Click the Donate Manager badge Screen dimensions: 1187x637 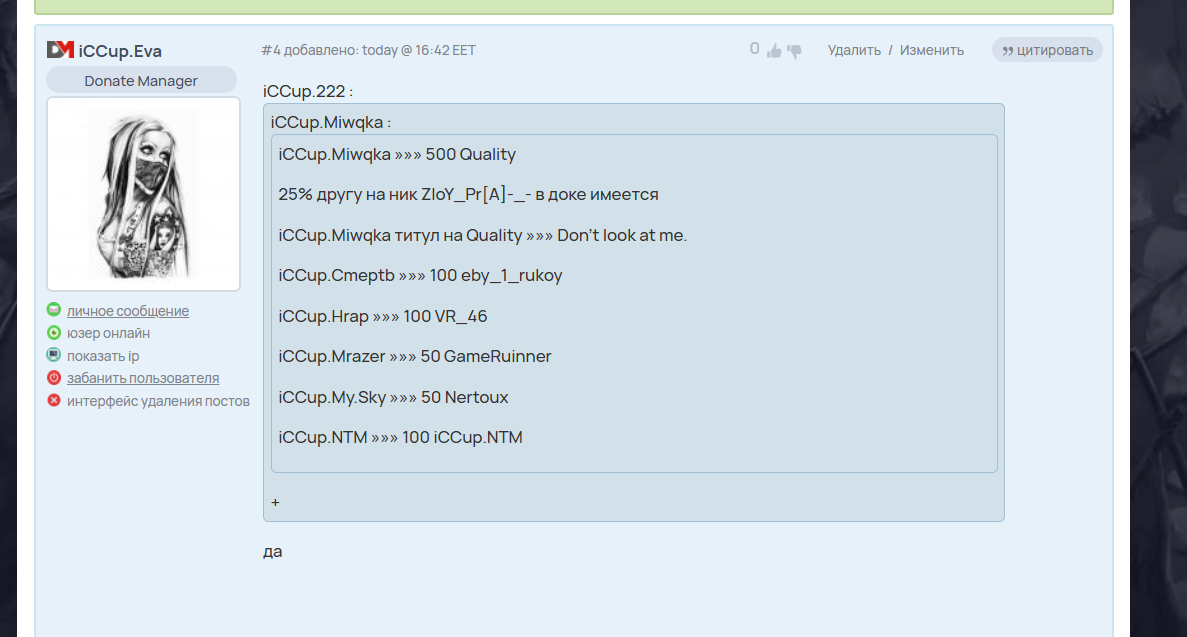[141, 80]
